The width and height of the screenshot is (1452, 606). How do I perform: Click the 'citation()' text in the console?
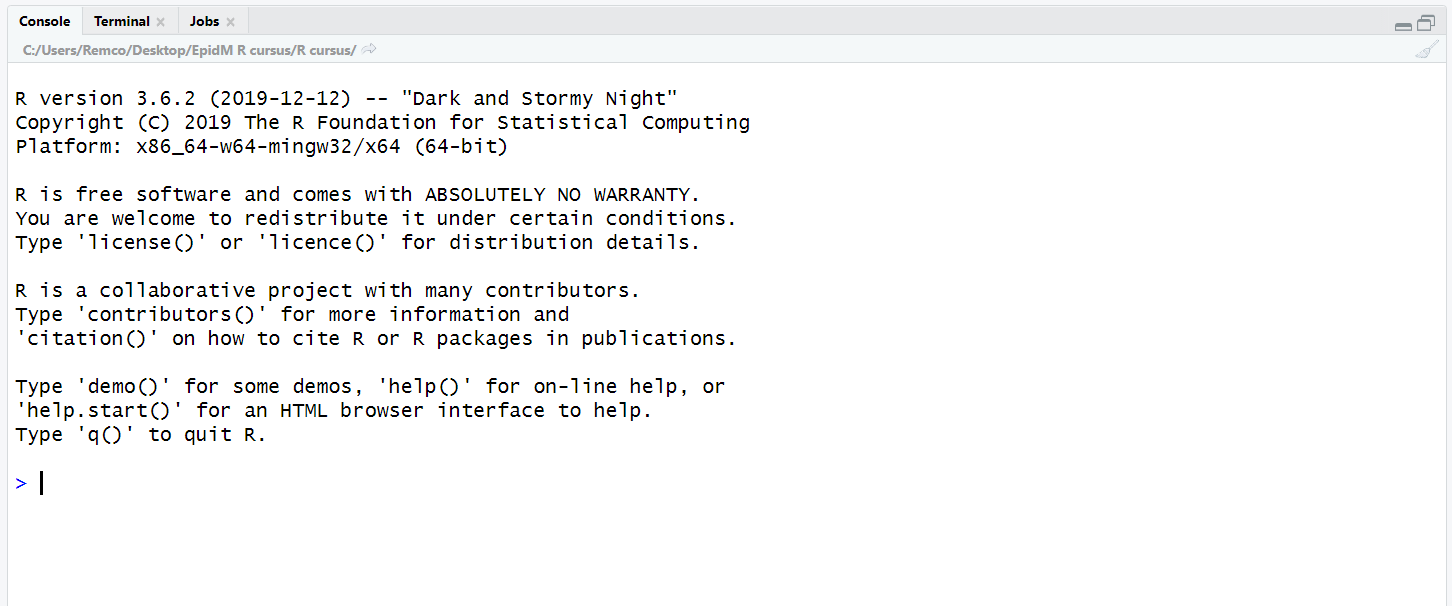(x=87, y=339)
